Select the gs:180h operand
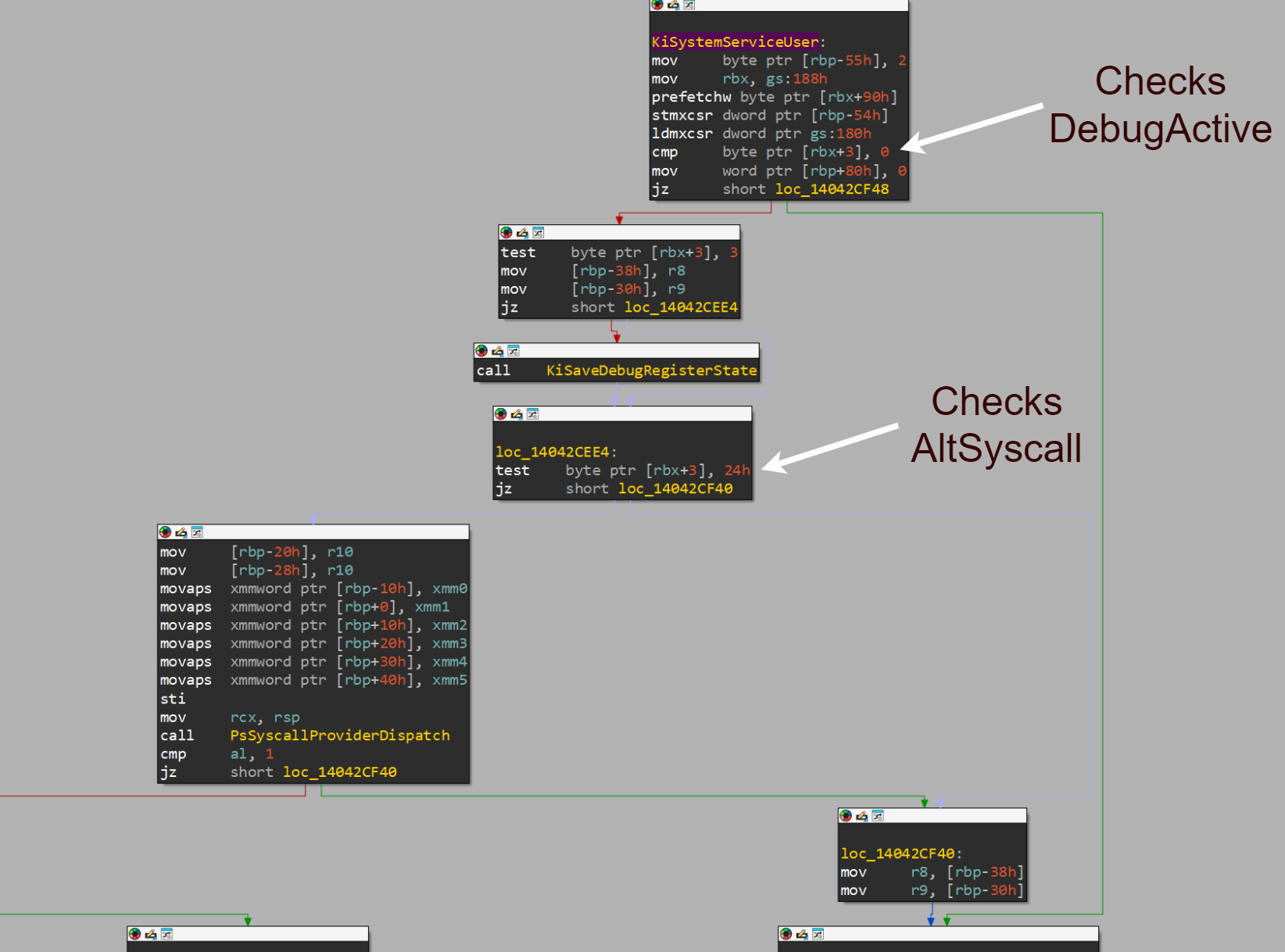 coord(840,134)
